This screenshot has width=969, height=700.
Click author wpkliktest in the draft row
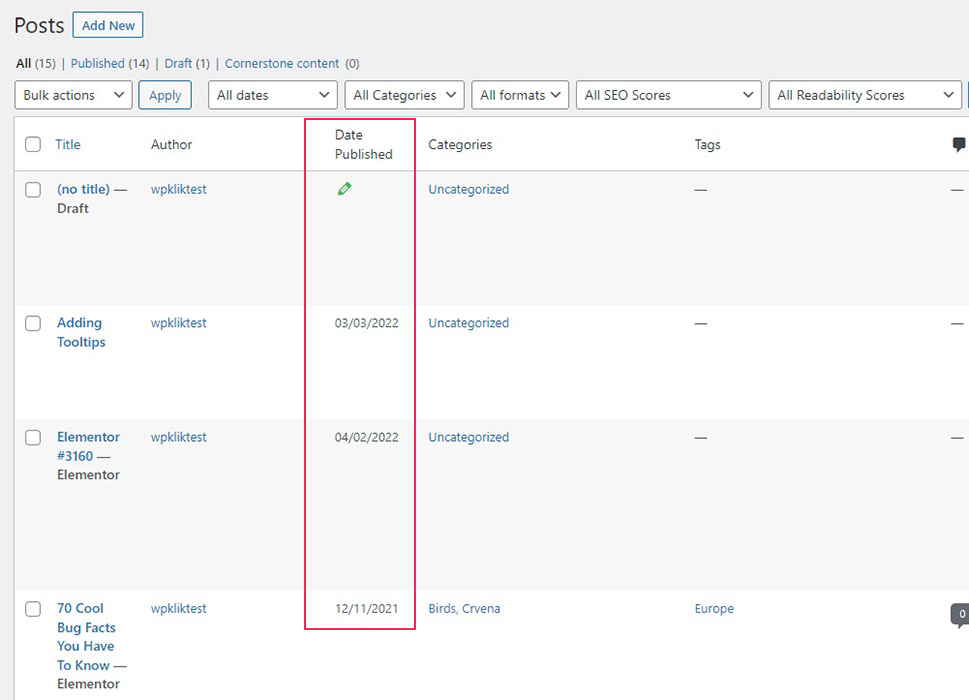coord(179,190)
